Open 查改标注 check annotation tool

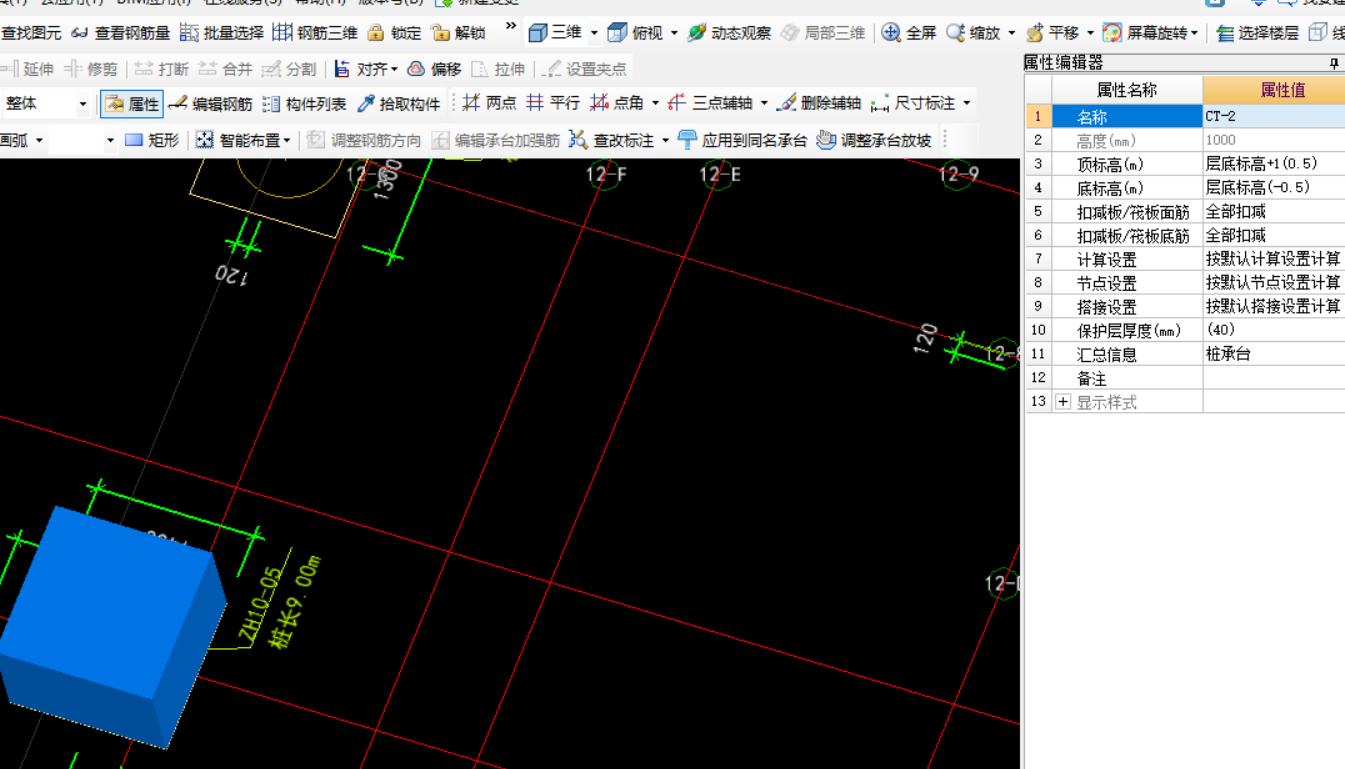[611, 140]
